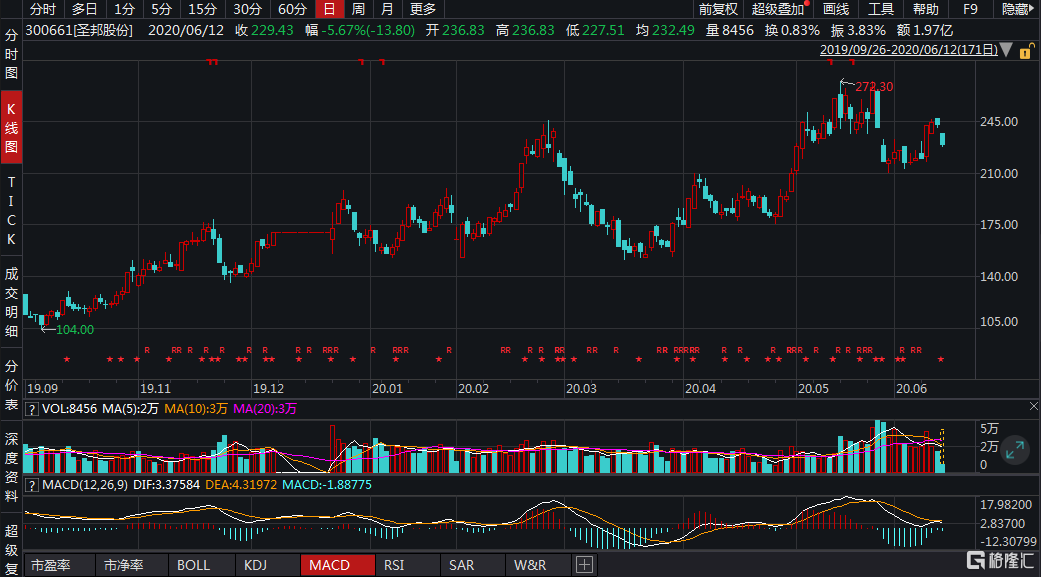Image resolution: width=1041 pixels, height=577 pixels.
Task: Open the 更多 more periods menu
Action: point(423,9)
